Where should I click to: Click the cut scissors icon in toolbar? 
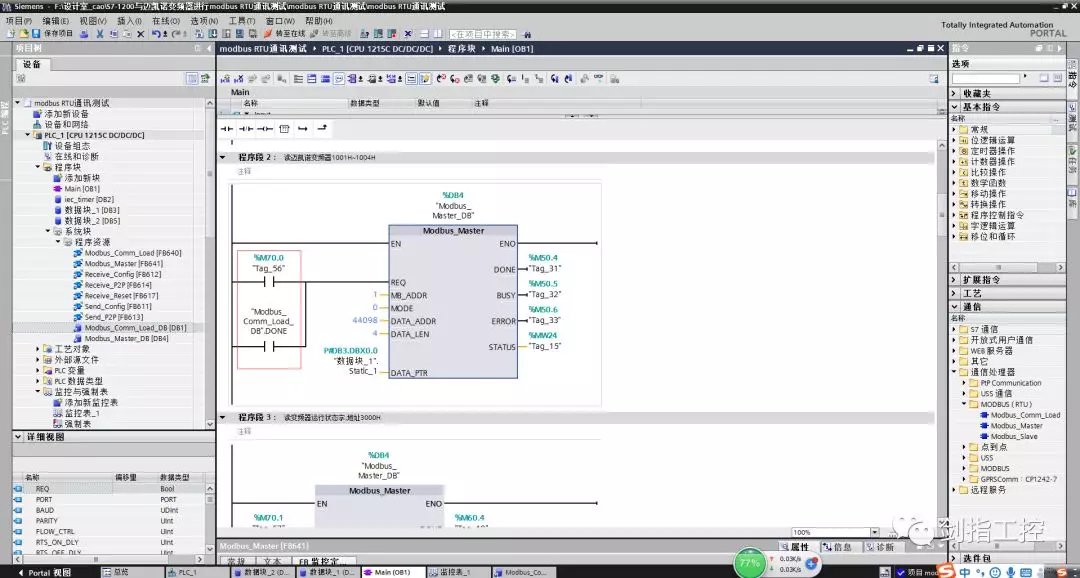tap(98, 33)
